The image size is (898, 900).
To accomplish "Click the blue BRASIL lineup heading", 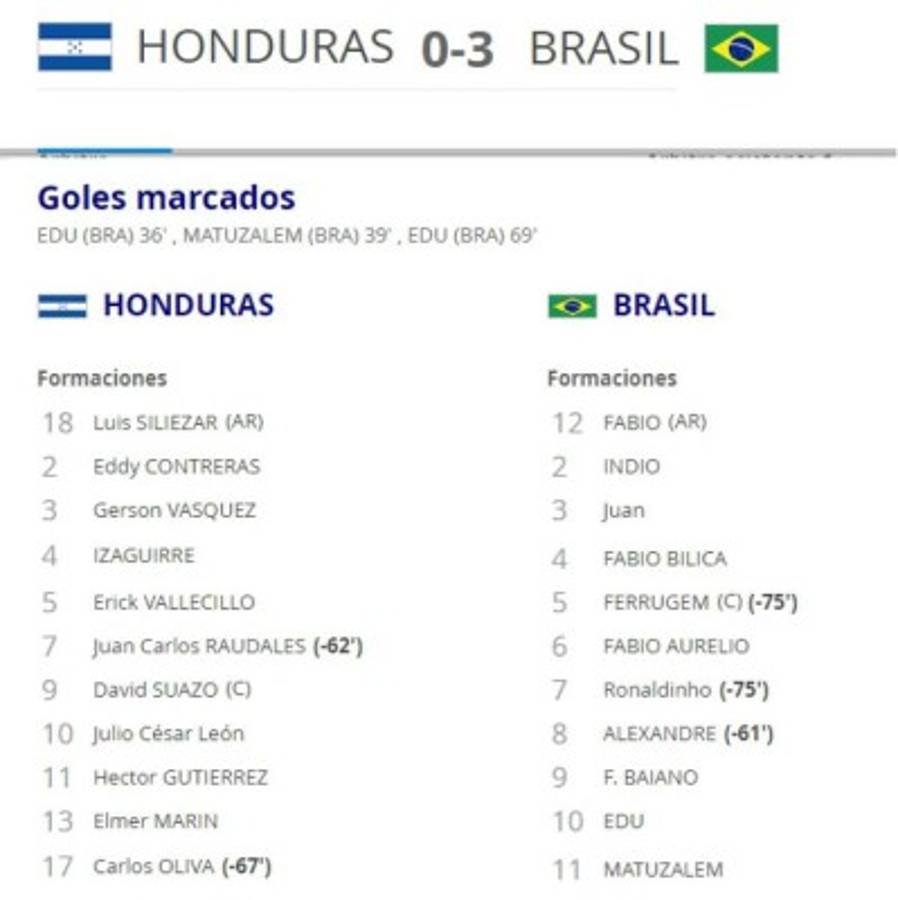I will pos(663,305).
